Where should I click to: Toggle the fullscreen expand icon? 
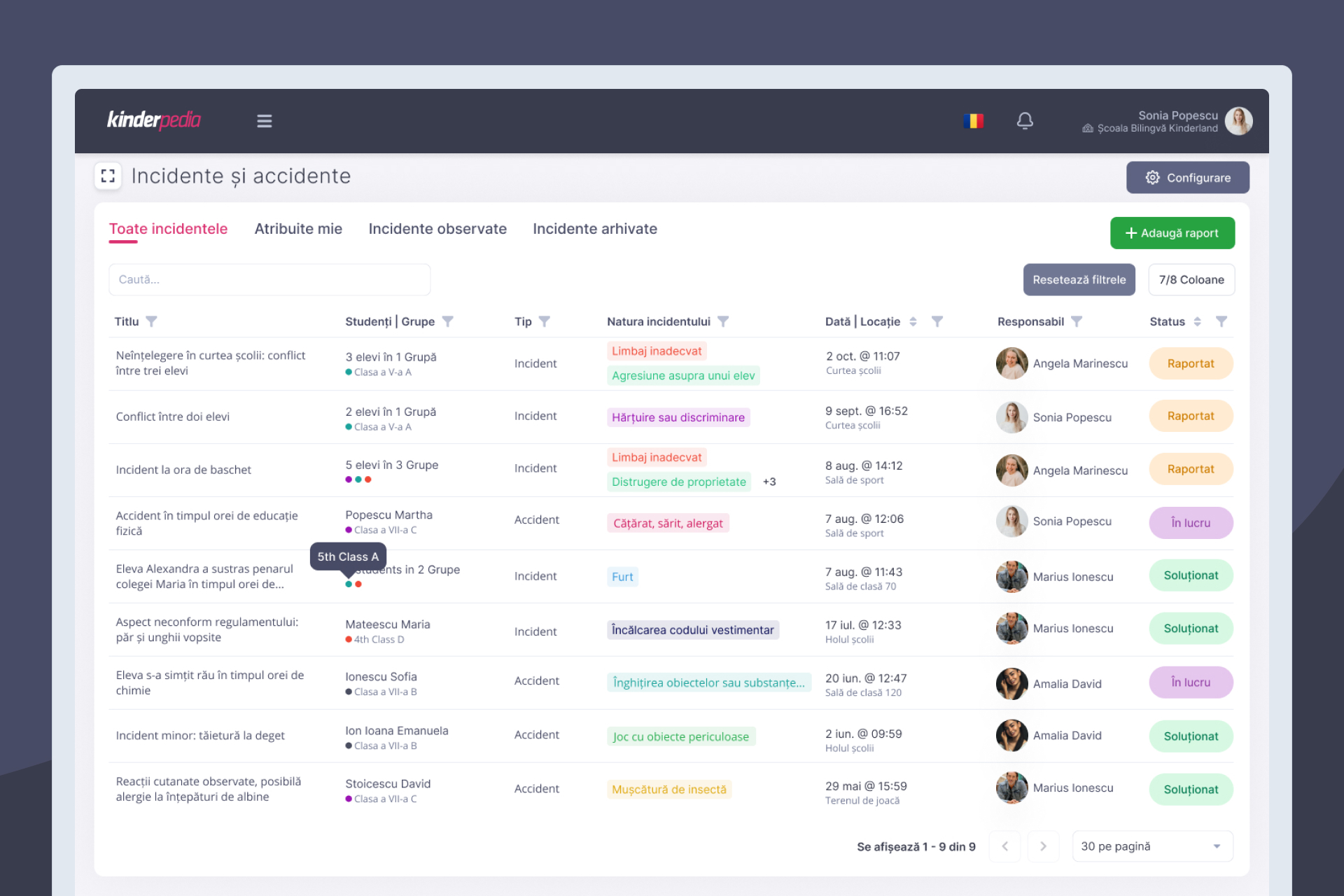coord(108,176)
